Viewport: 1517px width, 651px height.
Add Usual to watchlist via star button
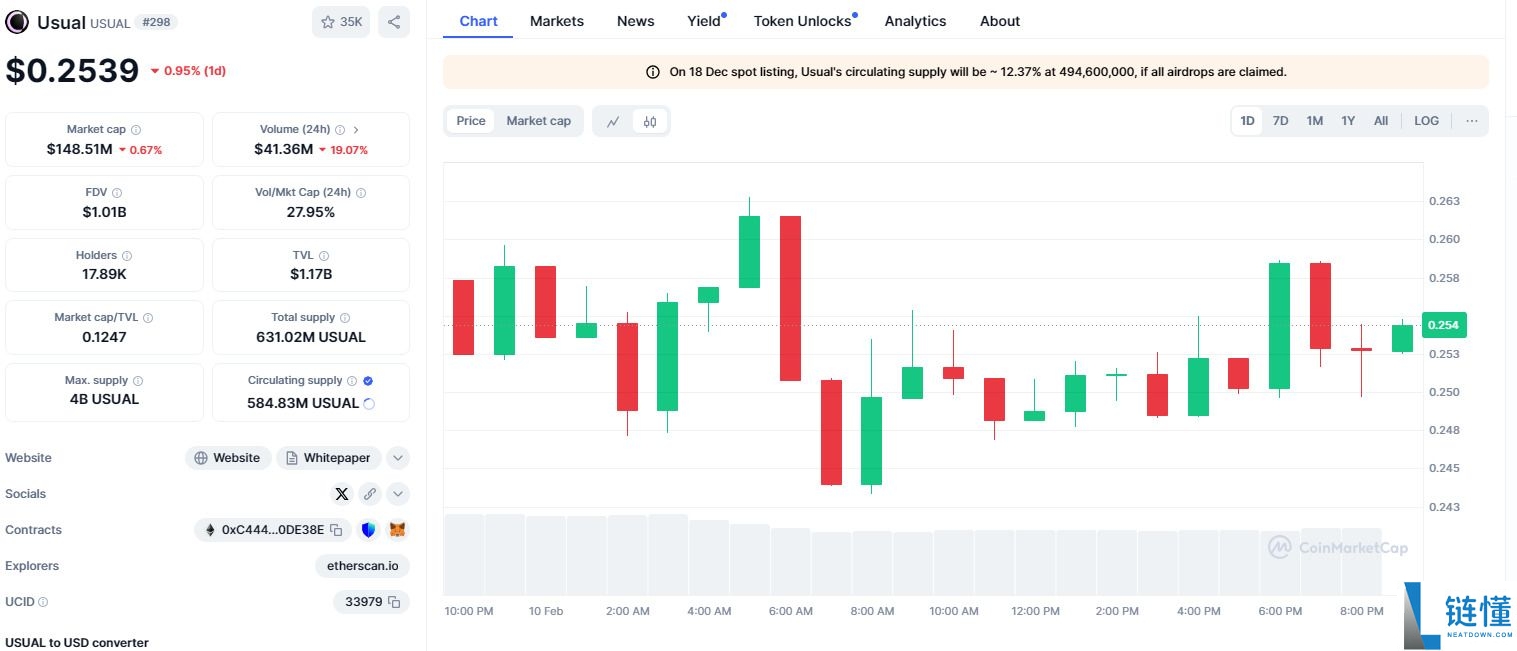[x=341, y=22]
